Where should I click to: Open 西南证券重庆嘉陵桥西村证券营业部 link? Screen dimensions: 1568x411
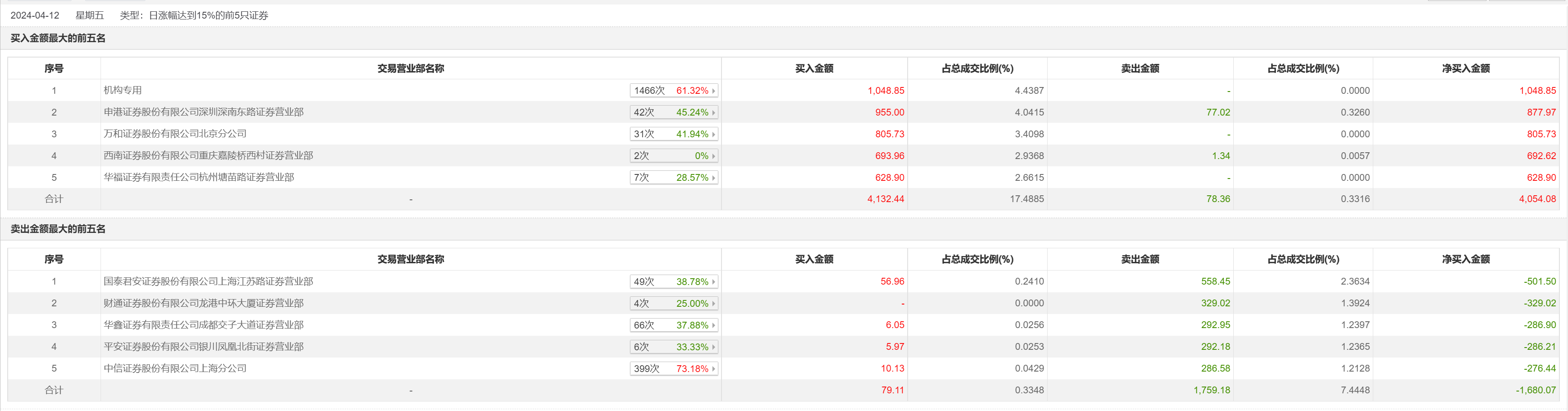[x=208, y=156]
